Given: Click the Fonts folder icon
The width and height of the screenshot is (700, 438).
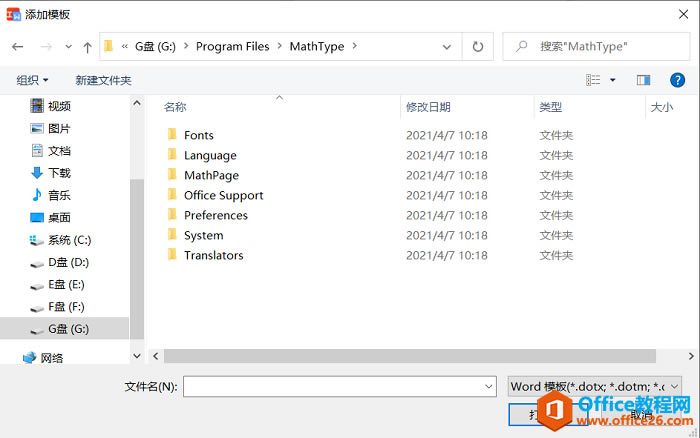Looking at the screenshot, I should pyautogui.click(x=172, y=133).
